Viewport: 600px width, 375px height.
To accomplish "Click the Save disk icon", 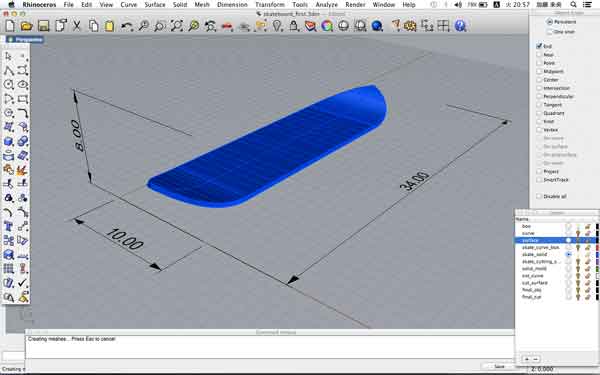I will click(x=44, y=26).
